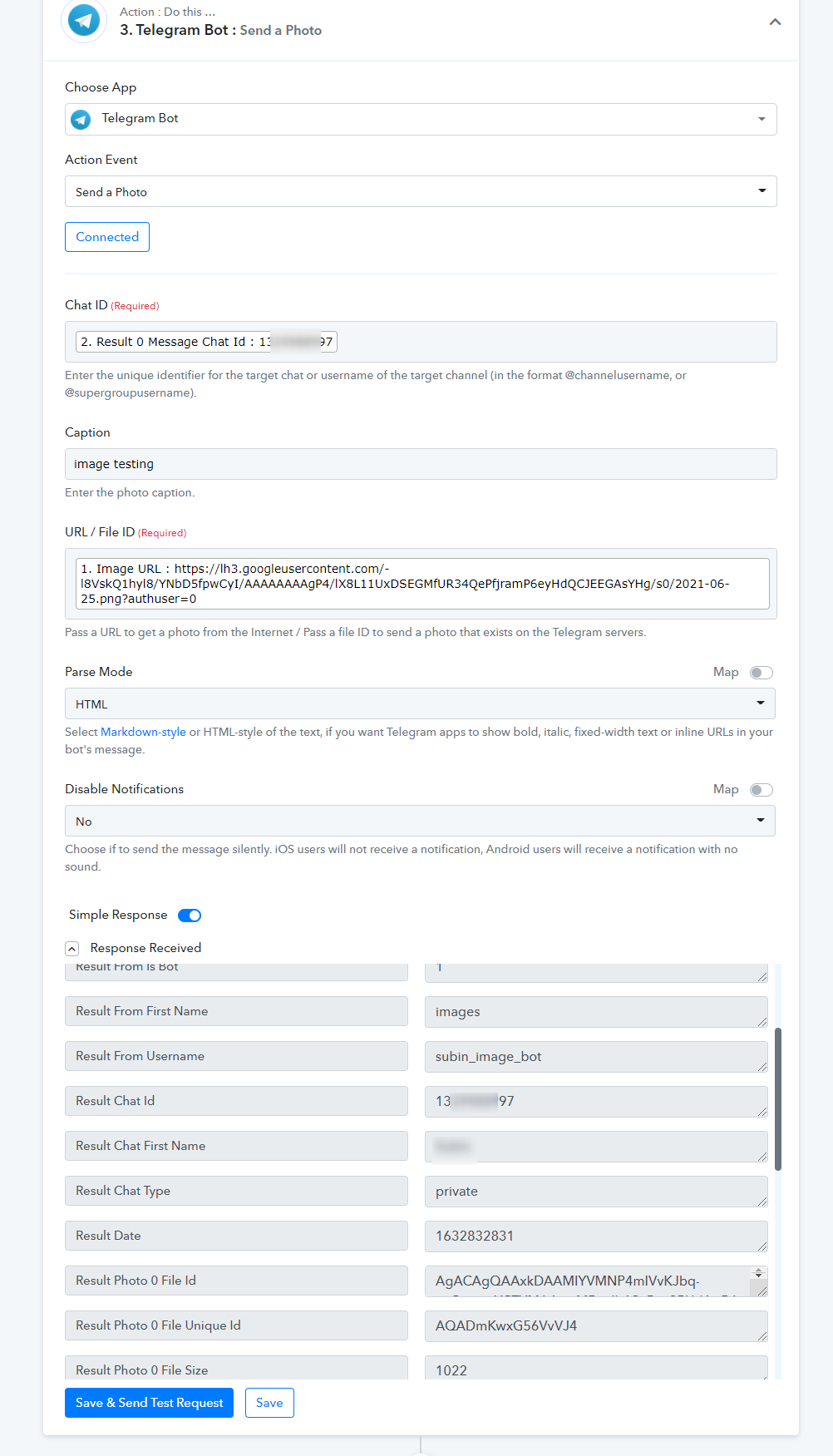Open the Markdown-style link
The image size is (833, 1456).
(143, 732)
